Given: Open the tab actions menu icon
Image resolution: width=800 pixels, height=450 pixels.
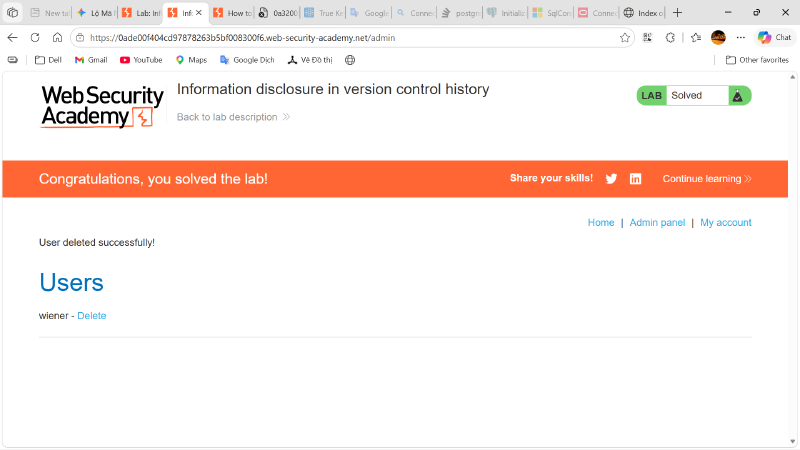Looking at the screenshot, I should tap(12, 13).
